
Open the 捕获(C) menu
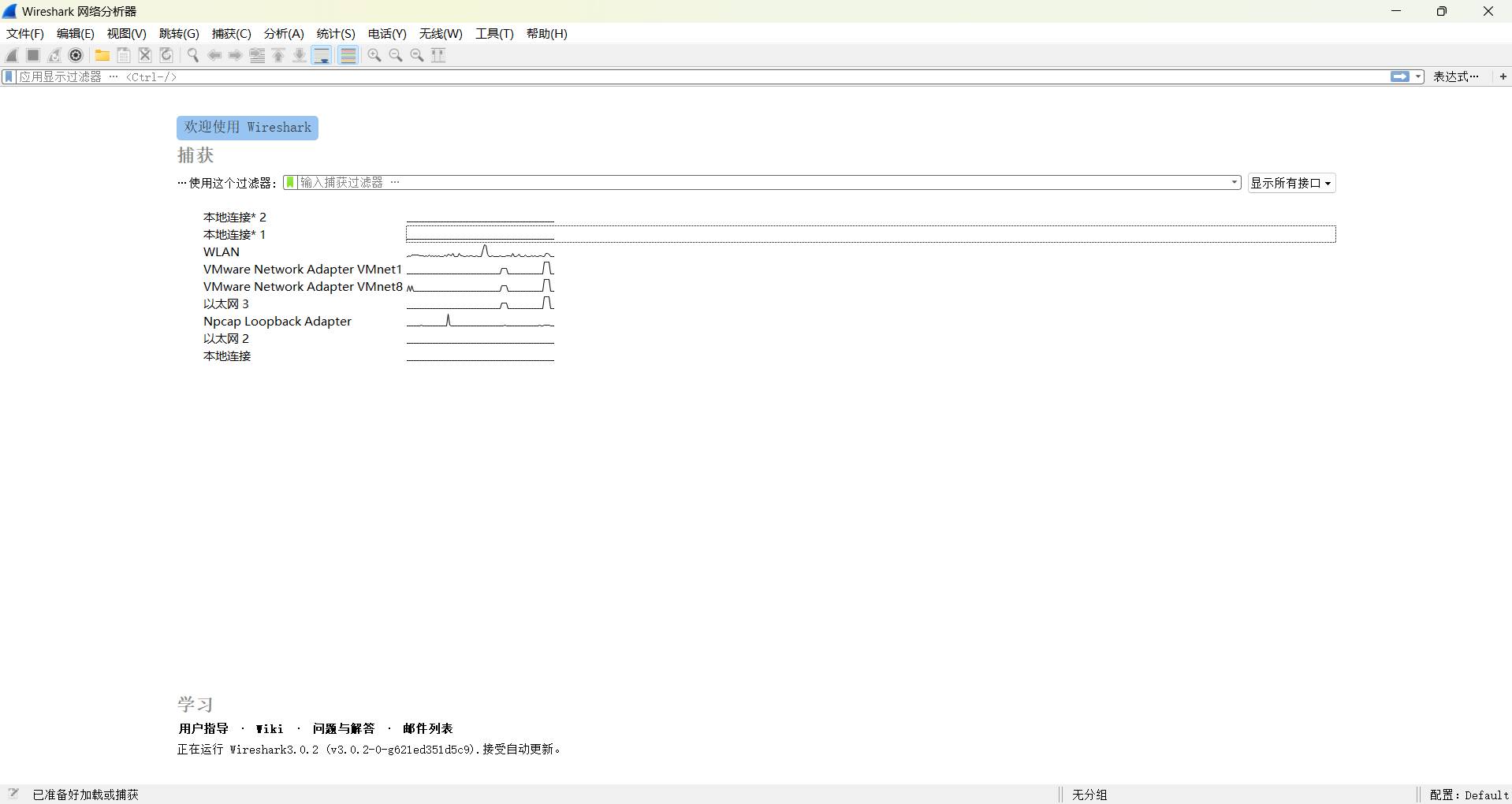[x=232, y=34]
